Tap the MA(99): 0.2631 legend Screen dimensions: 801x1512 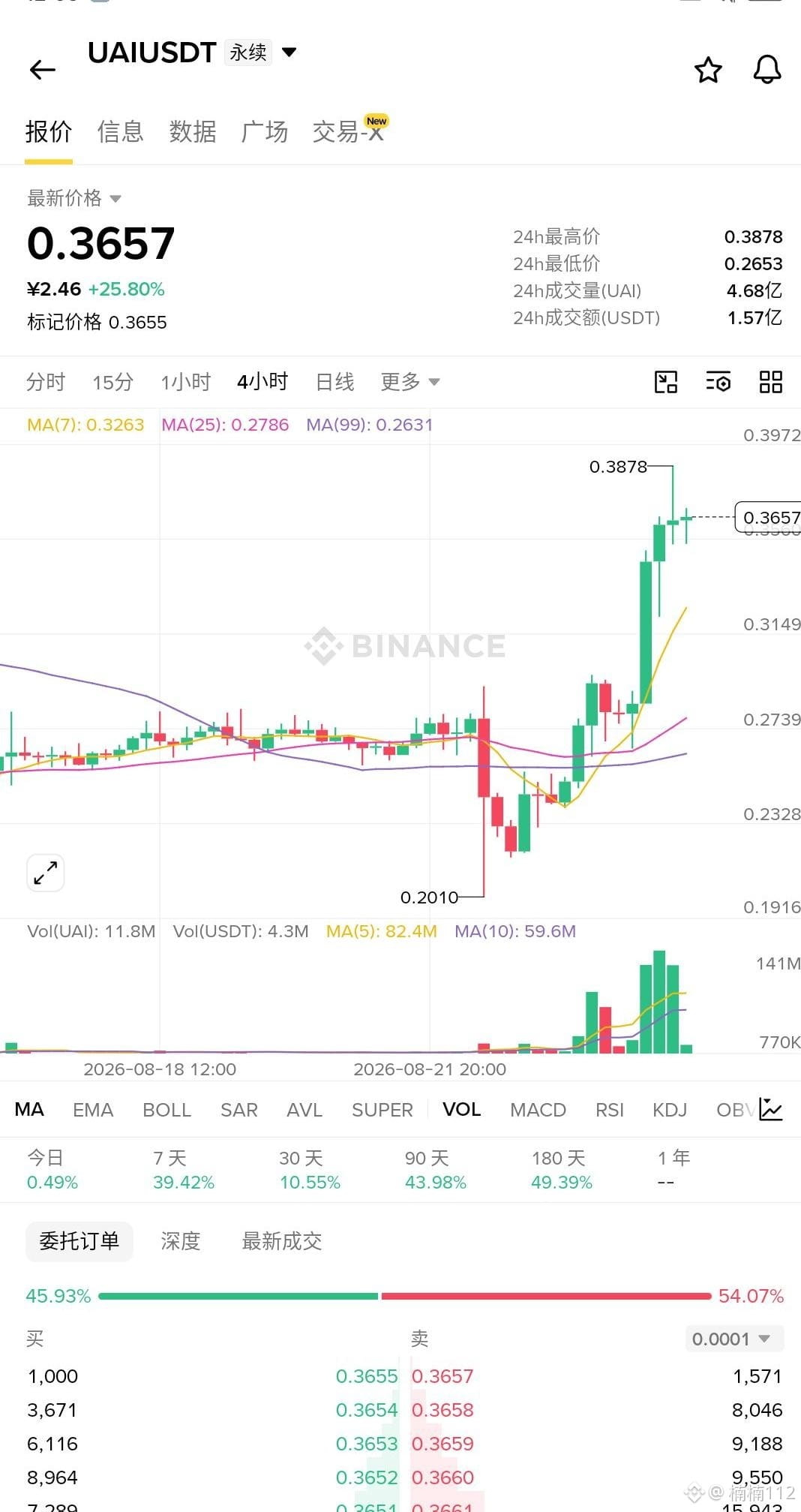click(x=370, y=425)
